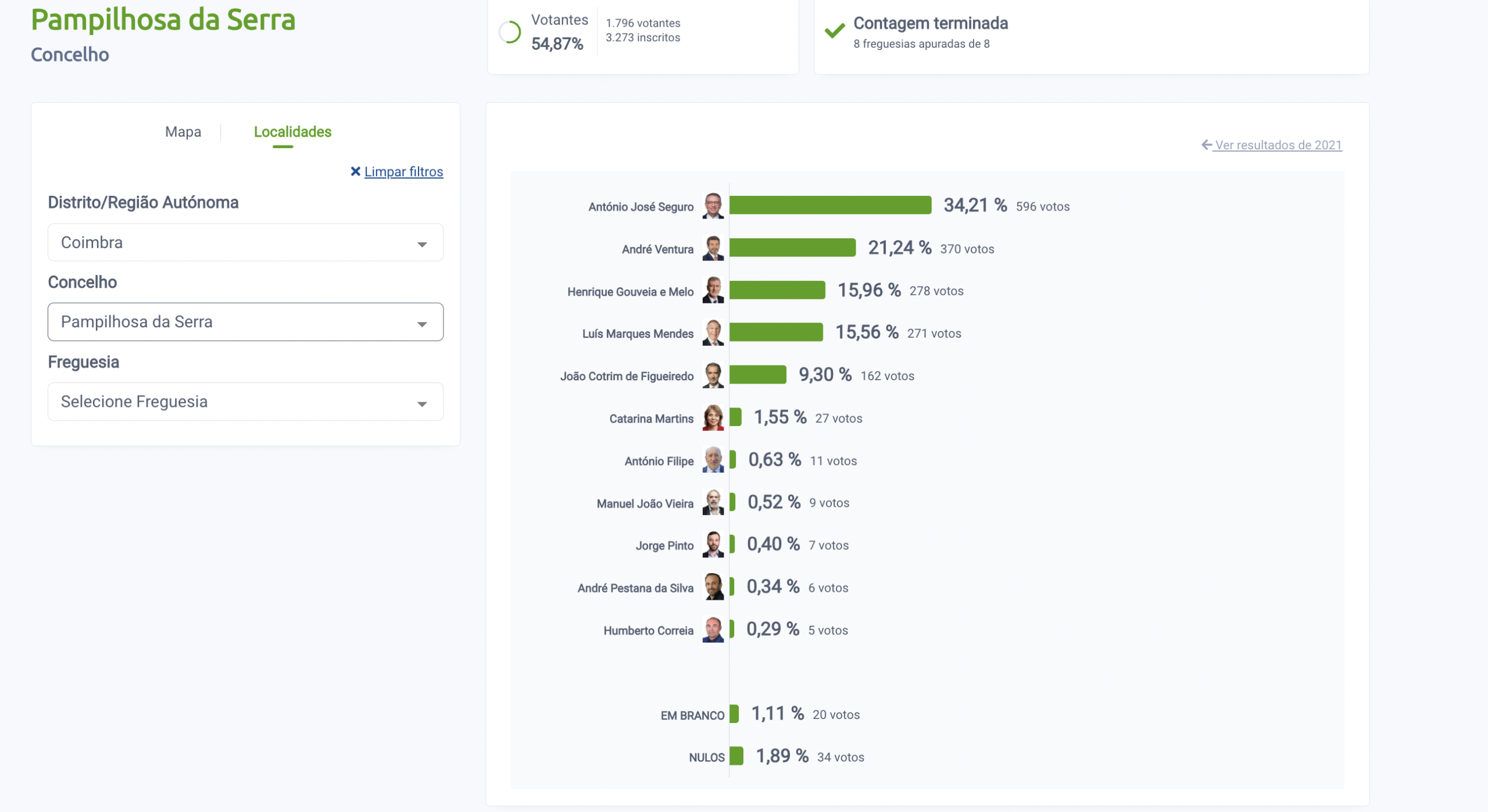1488x812 pixels.
Task: Click the Limpar filtros link
Action: tap(403, 171)
